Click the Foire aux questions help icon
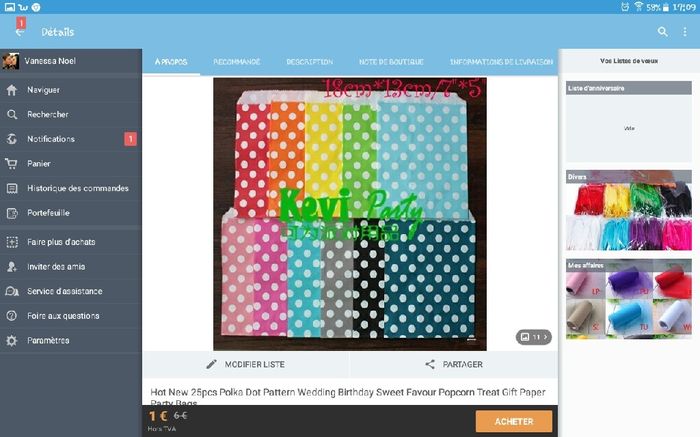 coord(12,316)
